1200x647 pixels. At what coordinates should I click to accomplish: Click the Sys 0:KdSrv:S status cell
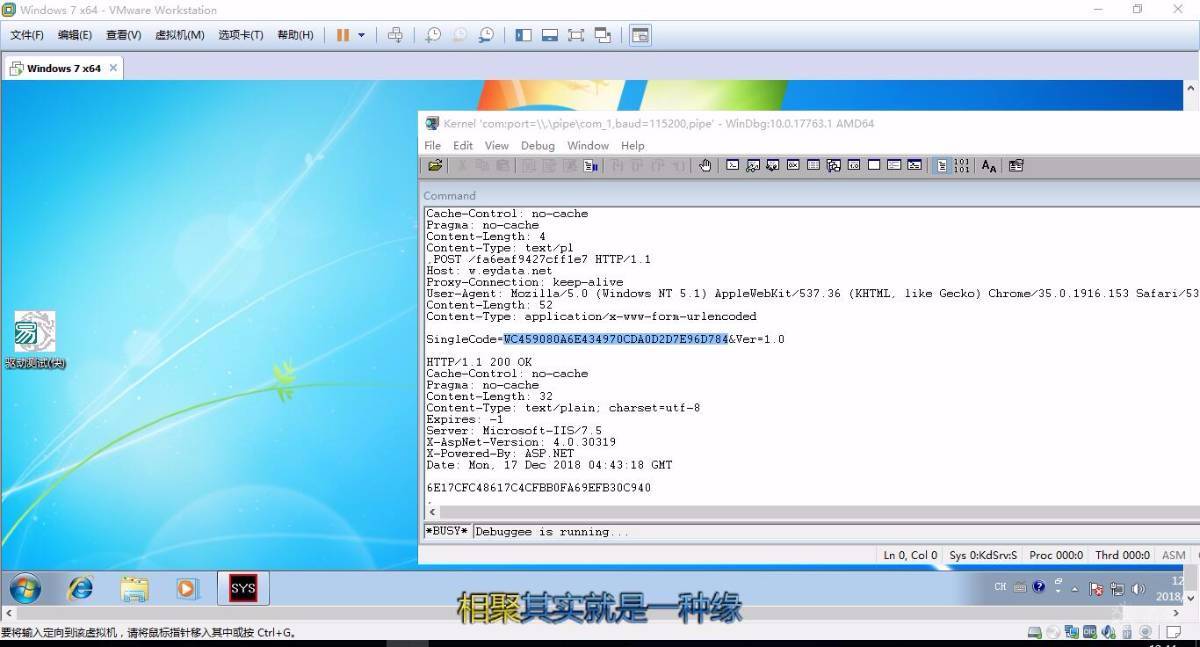(983, 555)
